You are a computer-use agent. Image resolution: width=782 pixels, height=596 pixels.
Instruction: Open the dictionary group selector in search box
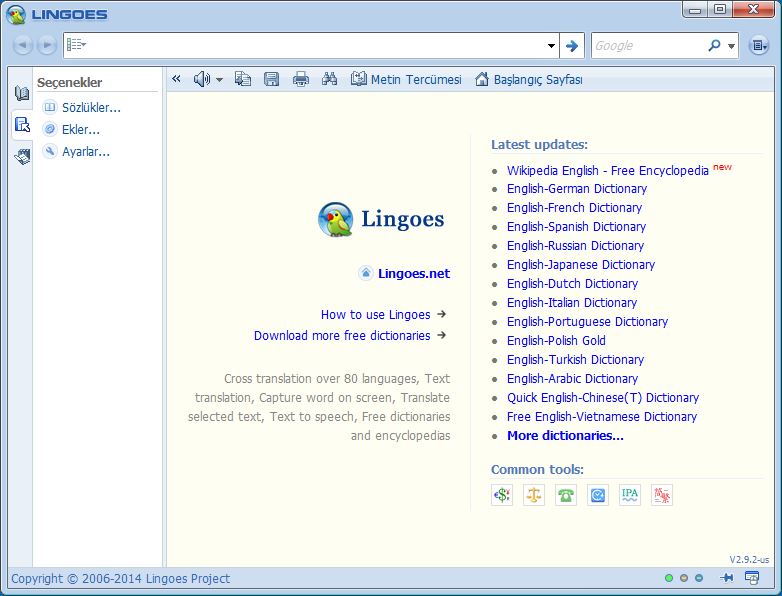click(76, 45)
